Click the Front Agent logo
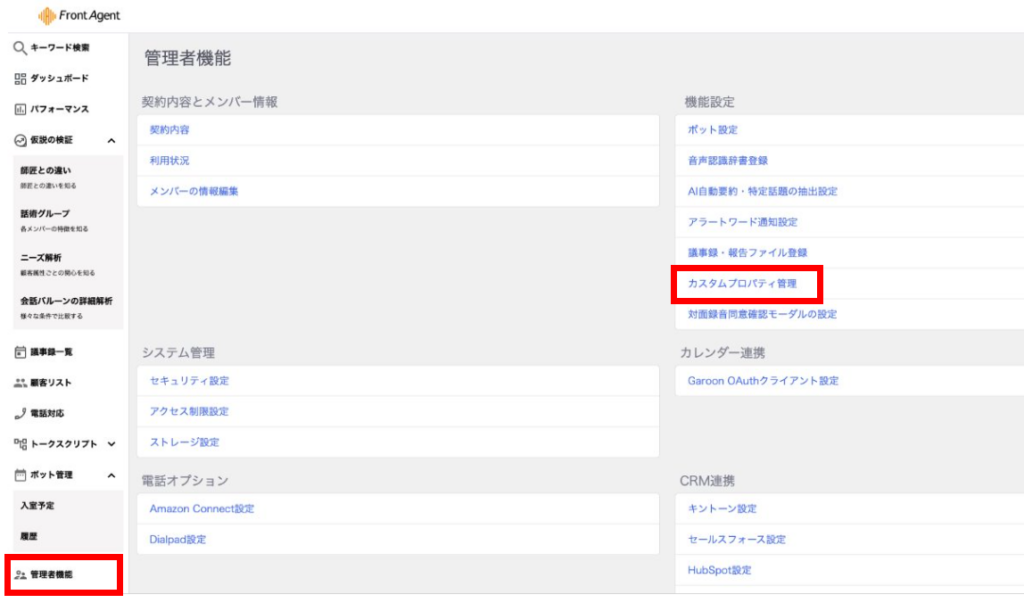 [78, 16]
